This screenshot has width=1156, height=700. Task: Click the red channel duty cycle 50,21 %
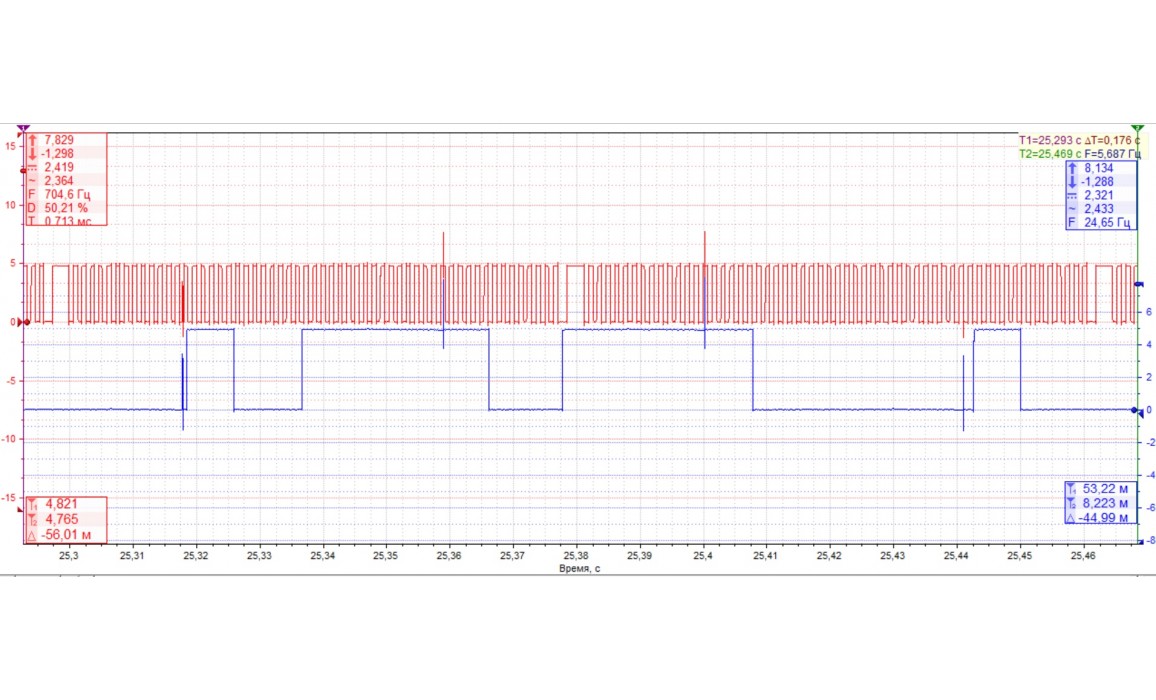67,207
